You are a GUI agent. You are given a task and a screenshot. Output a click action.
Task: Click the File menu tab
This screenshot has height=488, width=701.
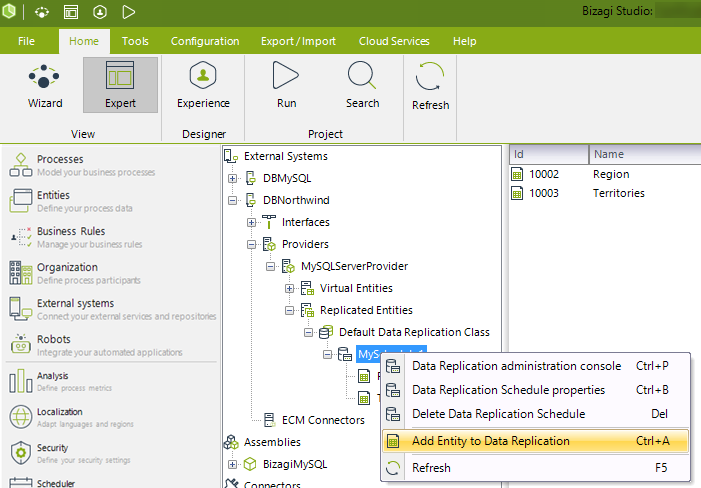coord(26,41)
